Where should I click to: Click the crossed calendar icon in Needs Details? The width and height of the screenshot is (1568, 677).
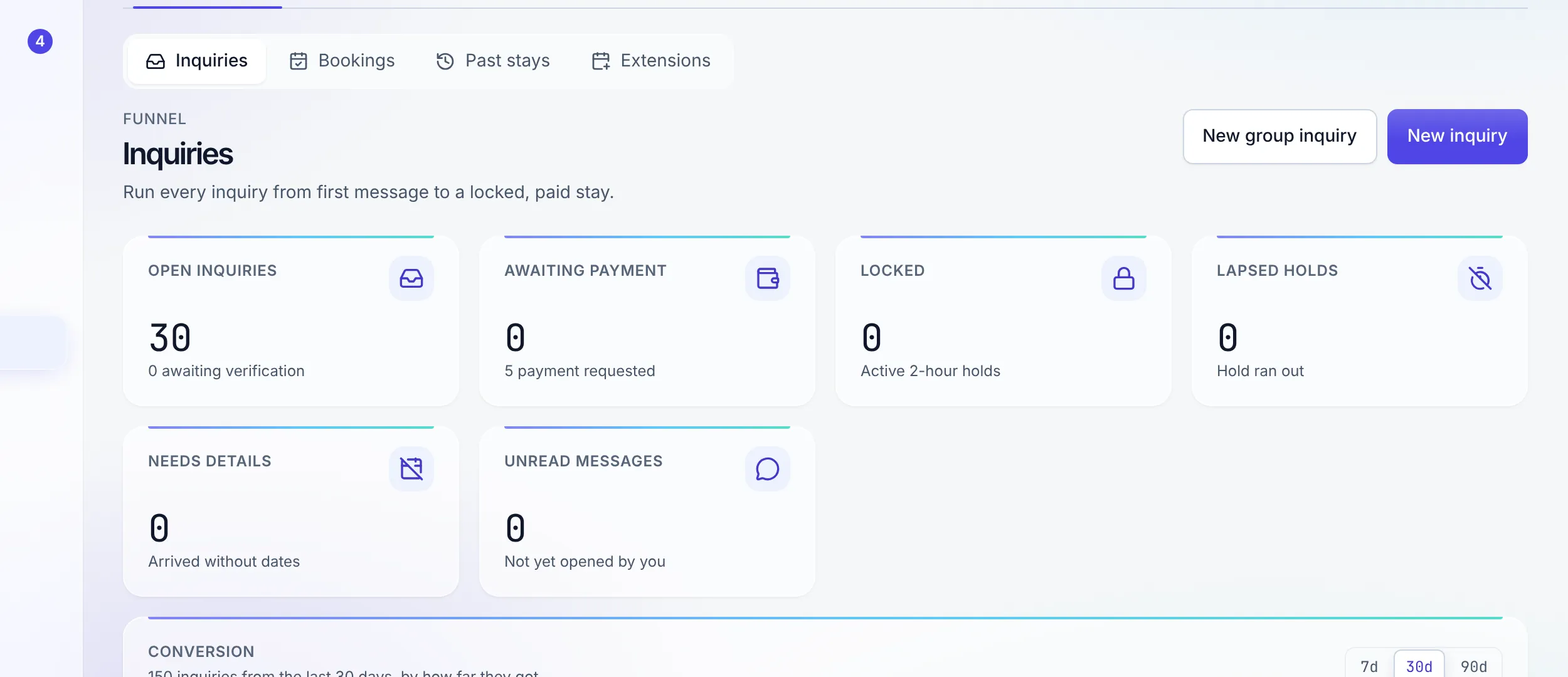[x=411, y=469]
